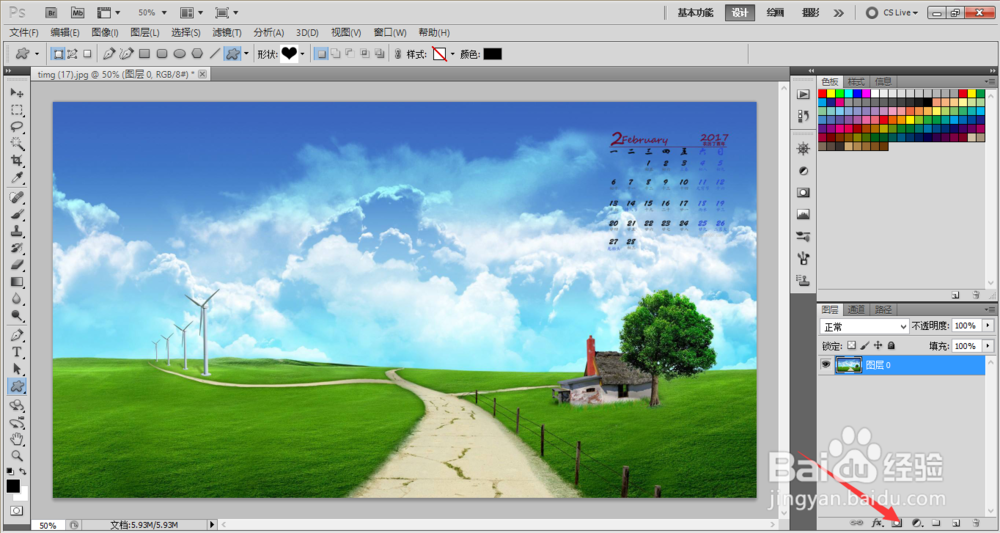1000x533 pixels.
Task: Open the Arrange Documents dropdown
Action: point(191,12)
